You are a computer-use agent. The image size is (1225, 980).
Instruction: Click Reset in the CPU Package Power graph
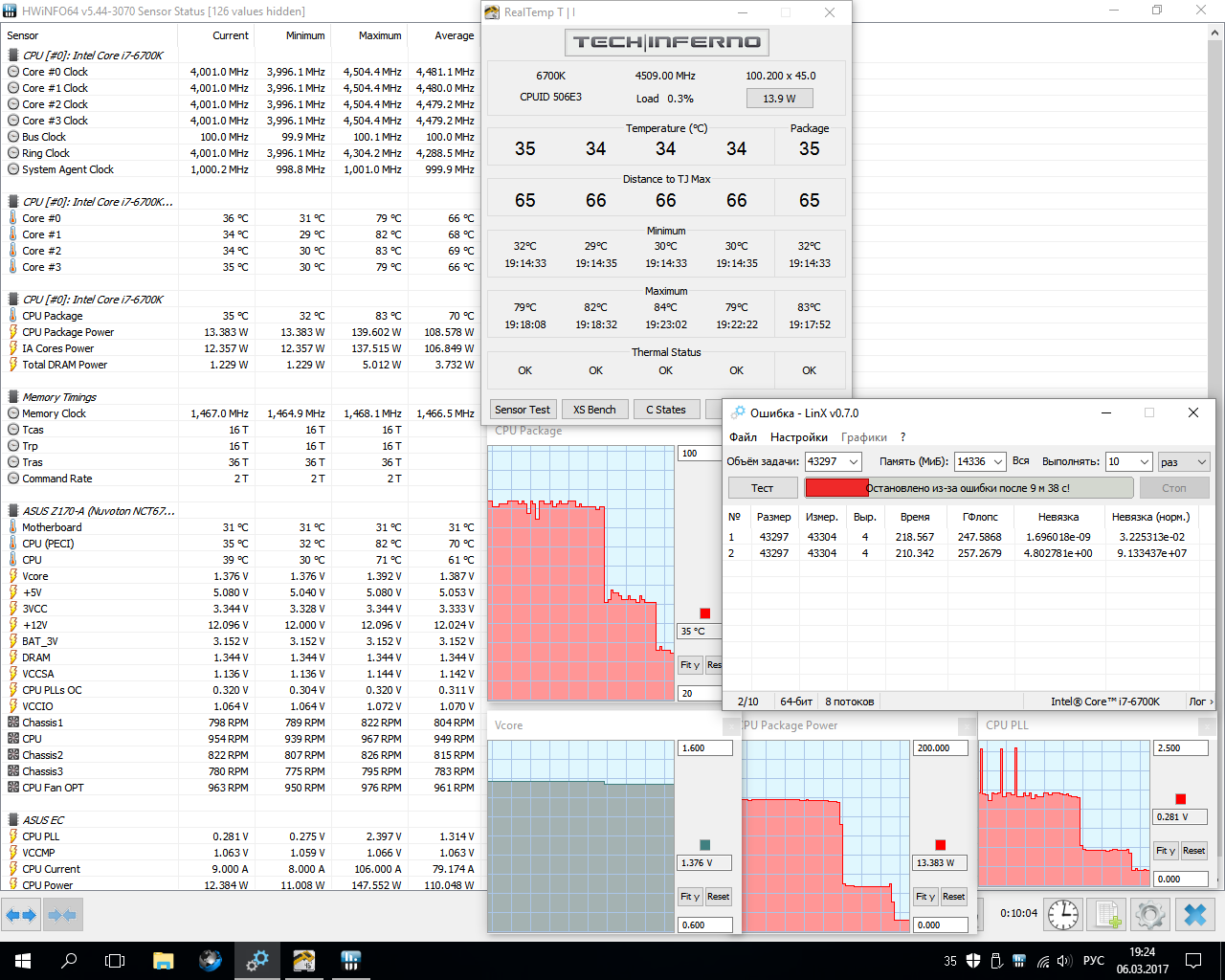(x=954, y=897)
